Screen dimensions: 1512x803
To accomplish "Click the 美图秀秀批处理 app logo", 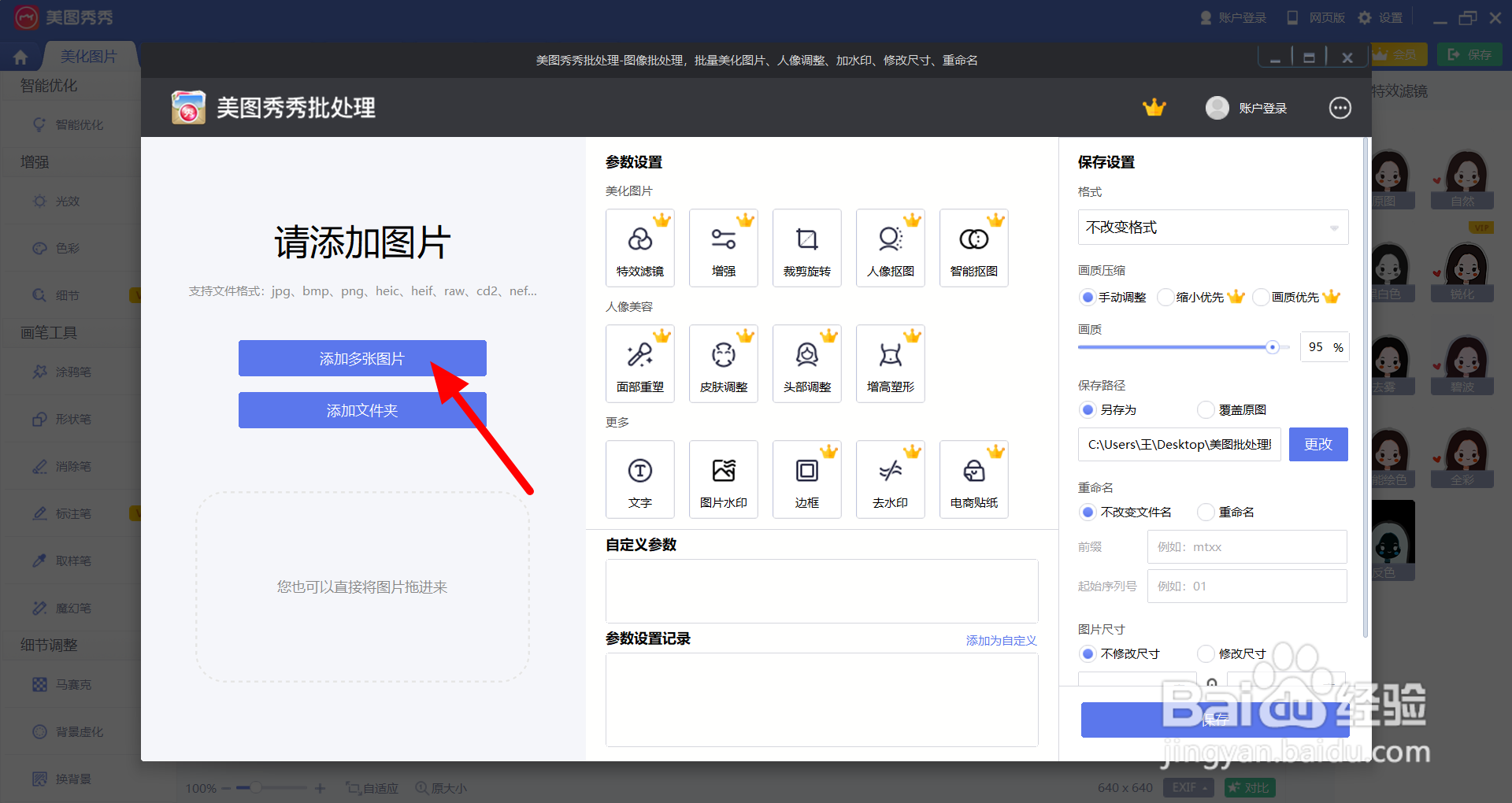I will coord(188,107).
